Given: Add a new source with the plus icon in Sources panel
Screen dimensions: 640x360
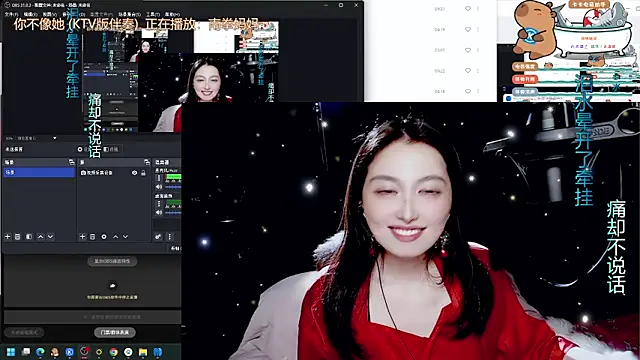Looking at the screenshot, I should coord(82,237).
